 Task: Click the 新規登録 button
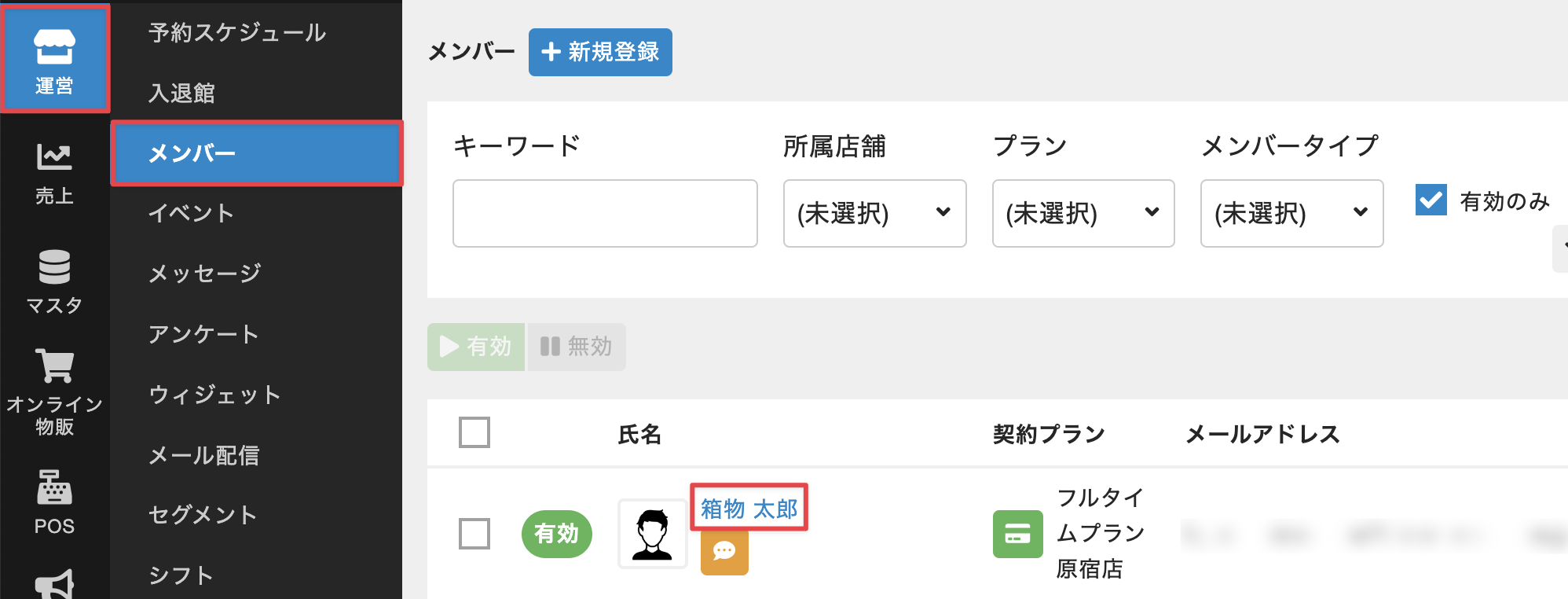point(600,52)
